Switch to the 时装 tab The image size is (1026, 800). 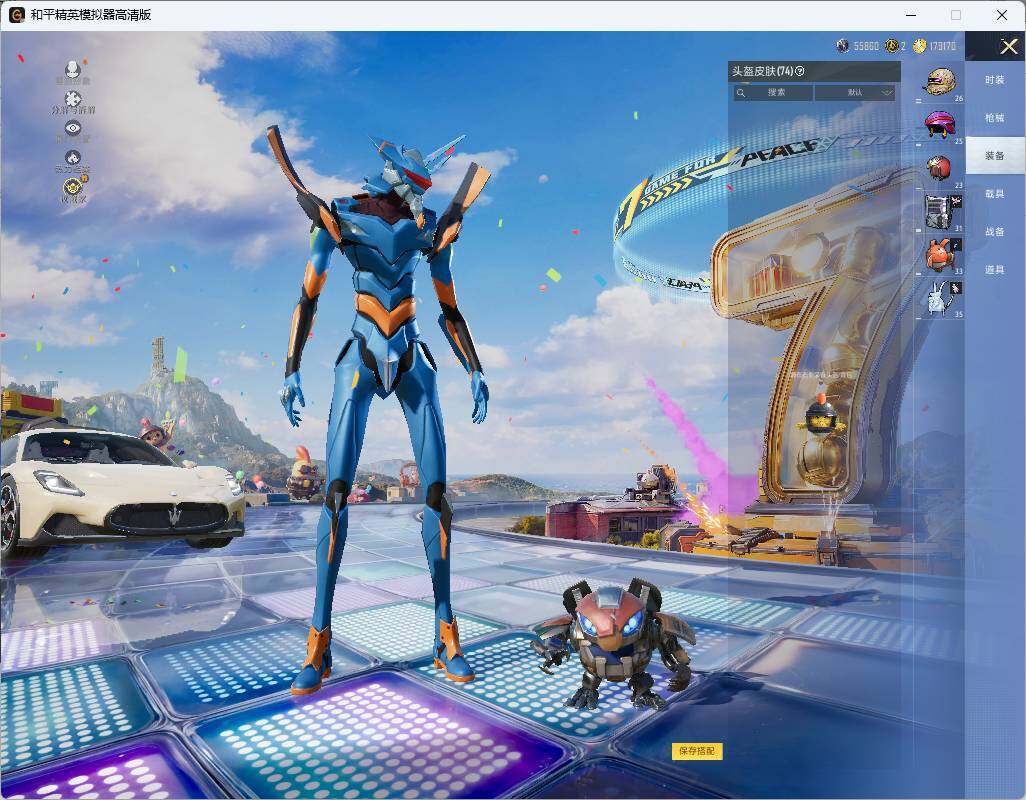pos(995,80)
